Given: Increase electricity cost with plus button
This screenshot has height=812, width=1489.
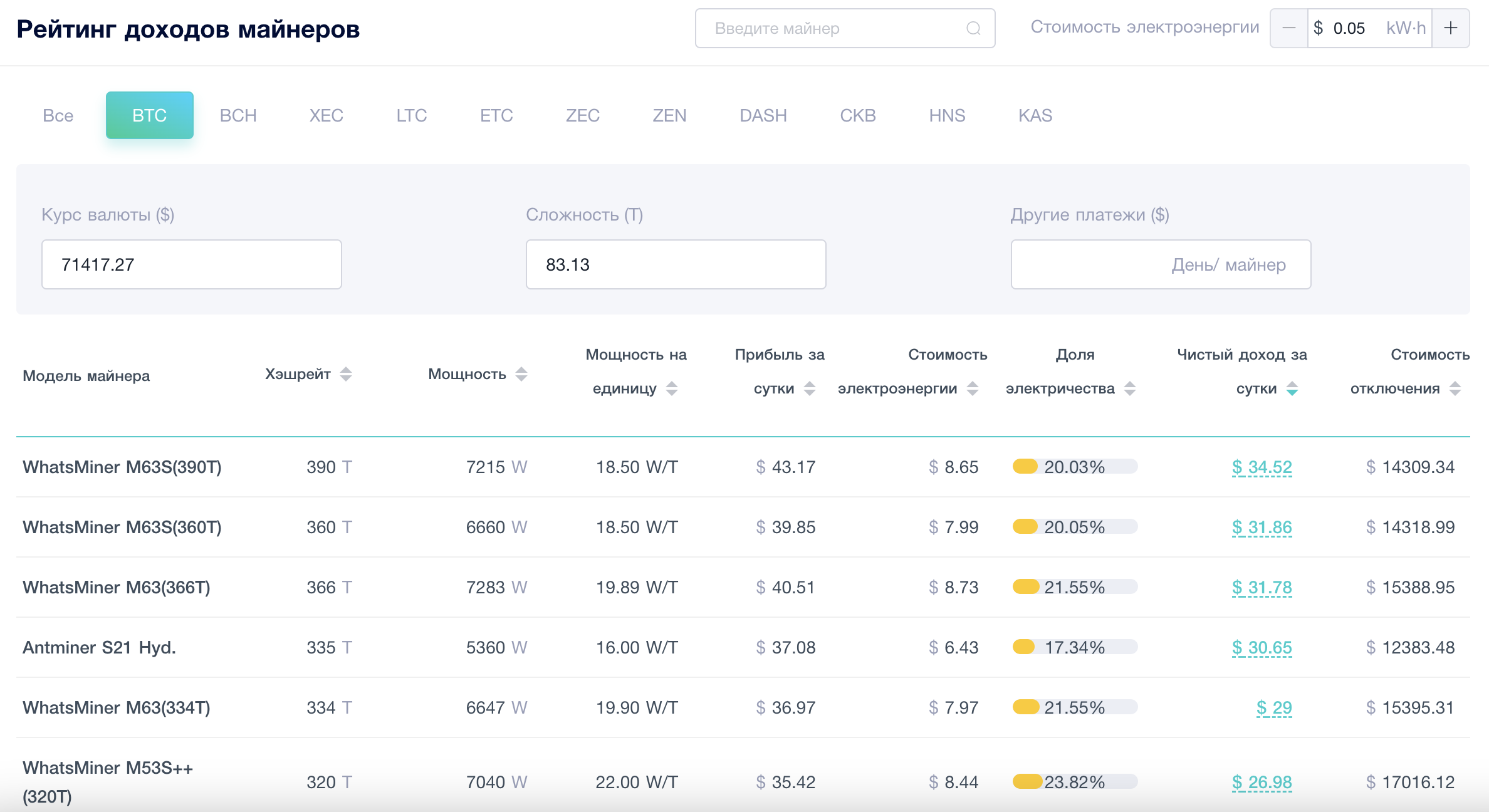Looking at the screenshot, I should click(1451, 28).
